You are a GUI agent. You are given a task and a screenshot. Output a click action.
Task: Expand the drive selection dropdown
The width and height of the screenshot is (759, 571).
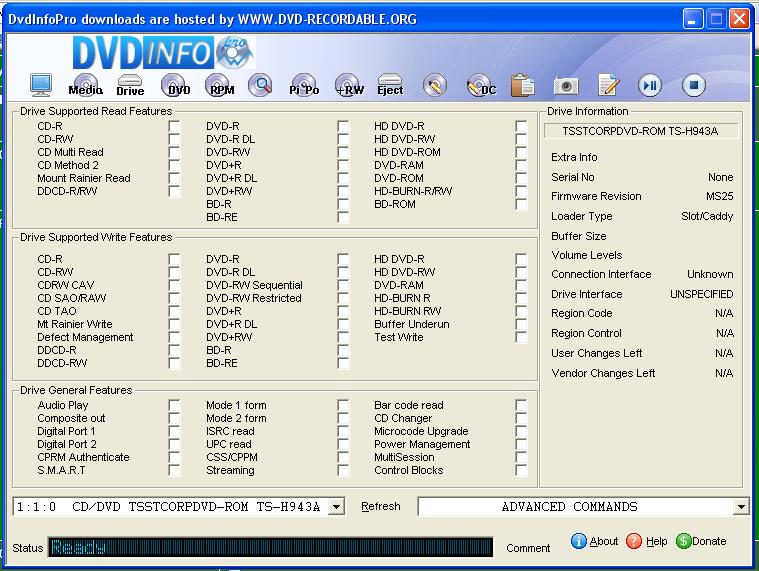(x=336, y=507)
